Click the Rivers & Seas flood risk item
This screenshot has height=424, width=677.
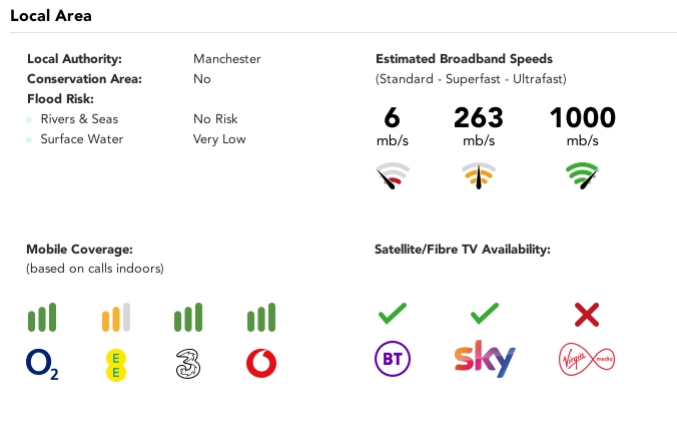point(79,119)
